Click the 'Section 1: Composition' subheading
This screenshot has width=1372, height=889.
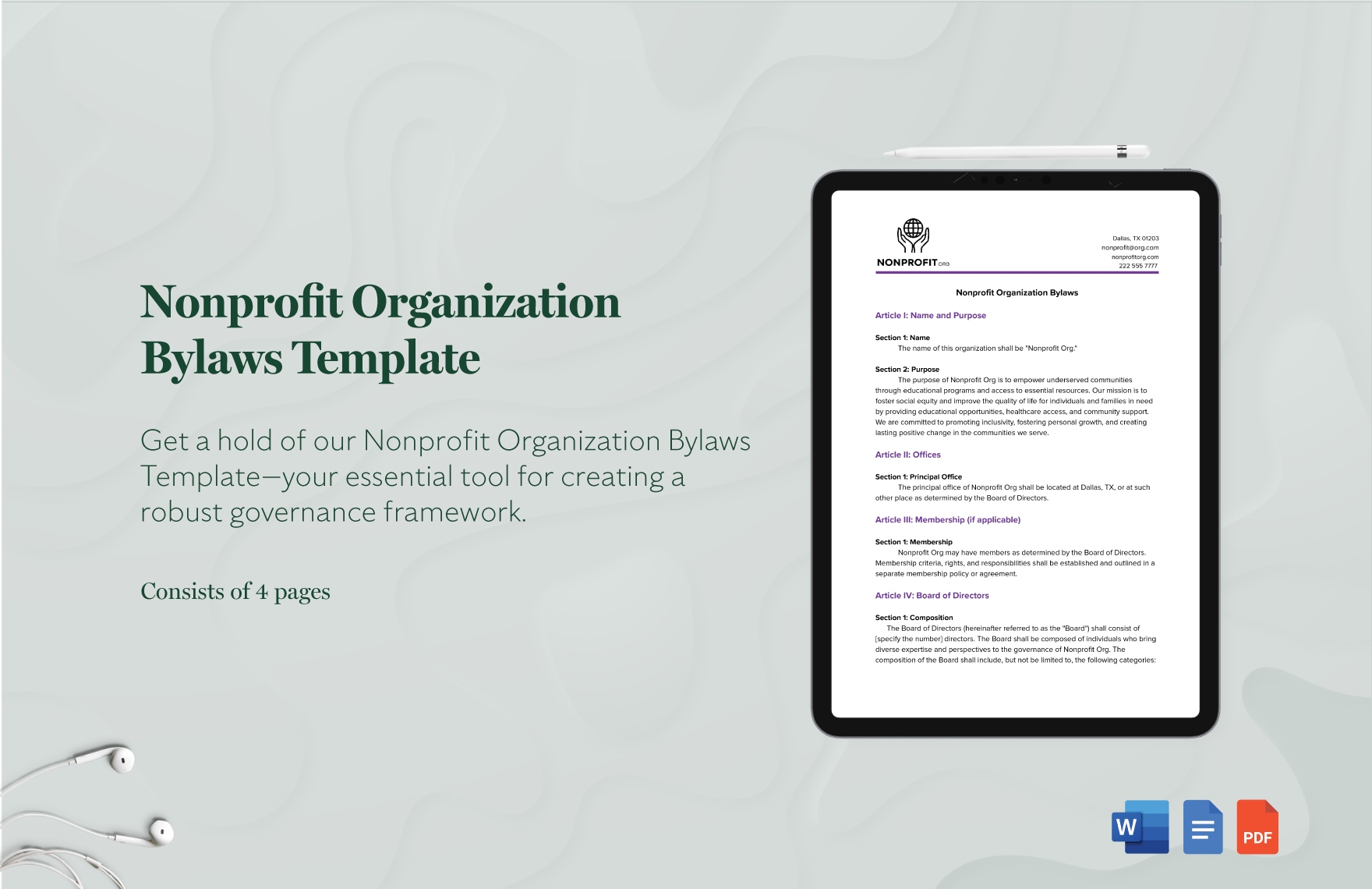click(x=914, y=618)
